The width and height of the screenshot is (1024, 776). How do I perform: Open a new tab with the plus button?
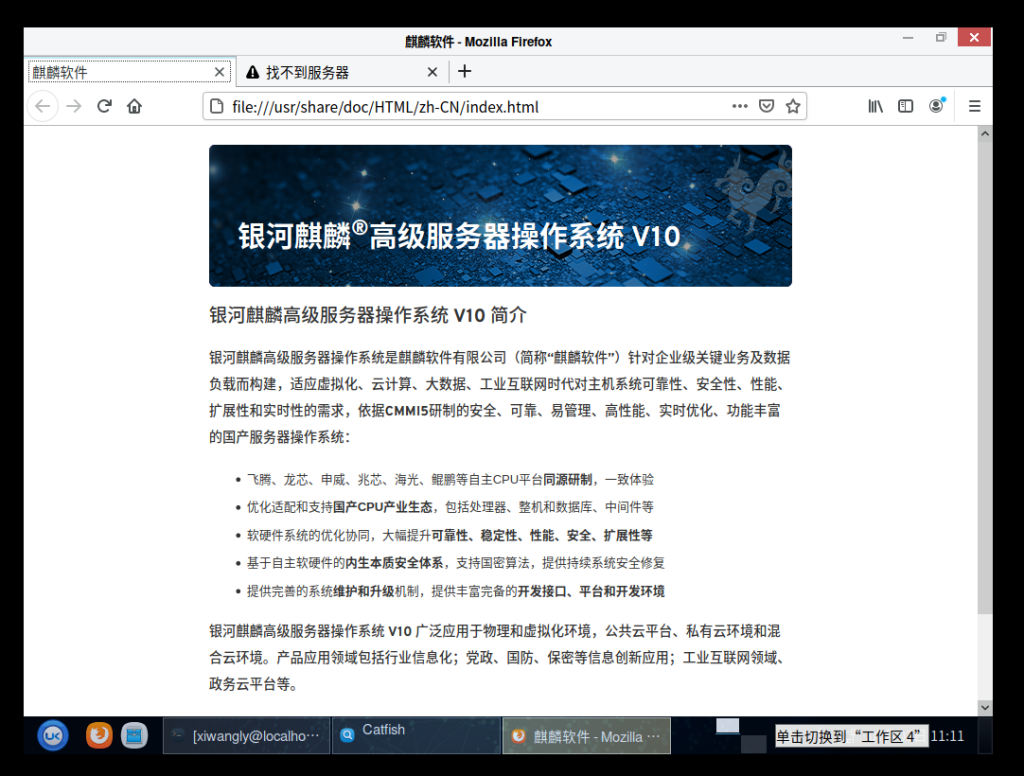click(x=464, y=71)
